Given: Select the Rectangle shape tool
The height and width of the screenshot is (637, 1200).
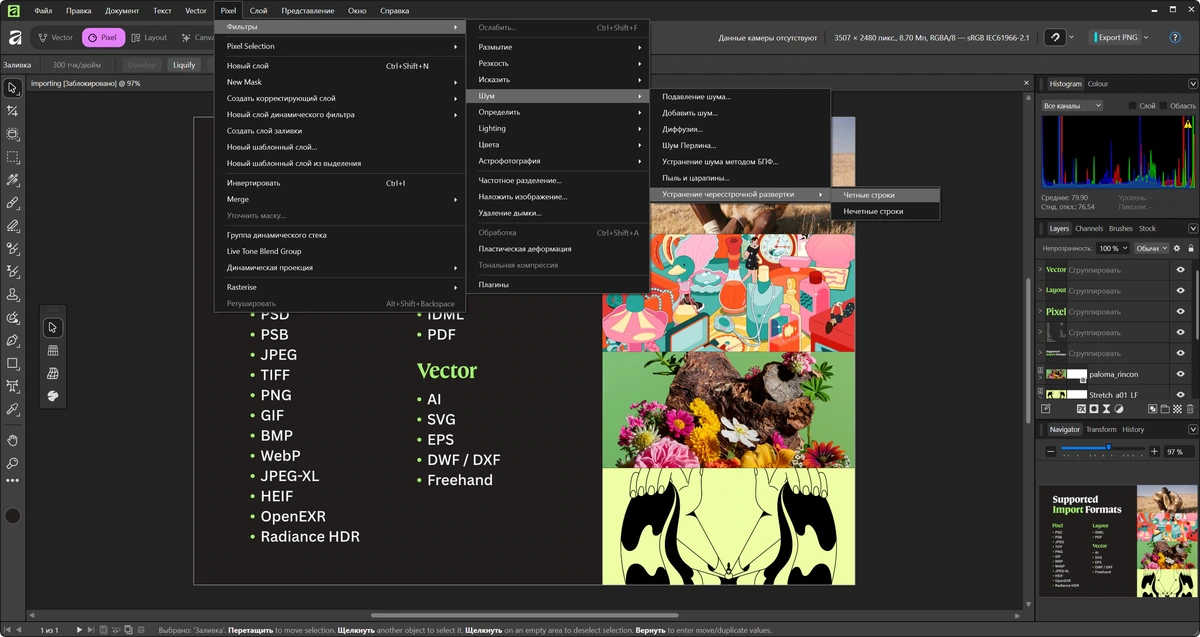Looking at the screenshot, I should pos(12,364).
